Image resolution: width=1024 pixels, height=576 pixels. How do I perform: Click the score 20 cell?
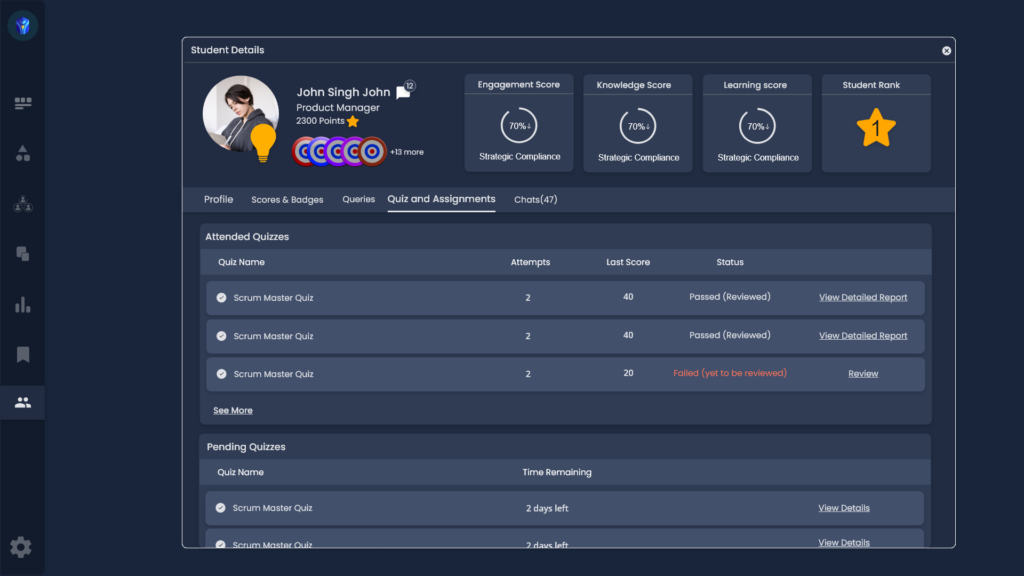point(628,373)
